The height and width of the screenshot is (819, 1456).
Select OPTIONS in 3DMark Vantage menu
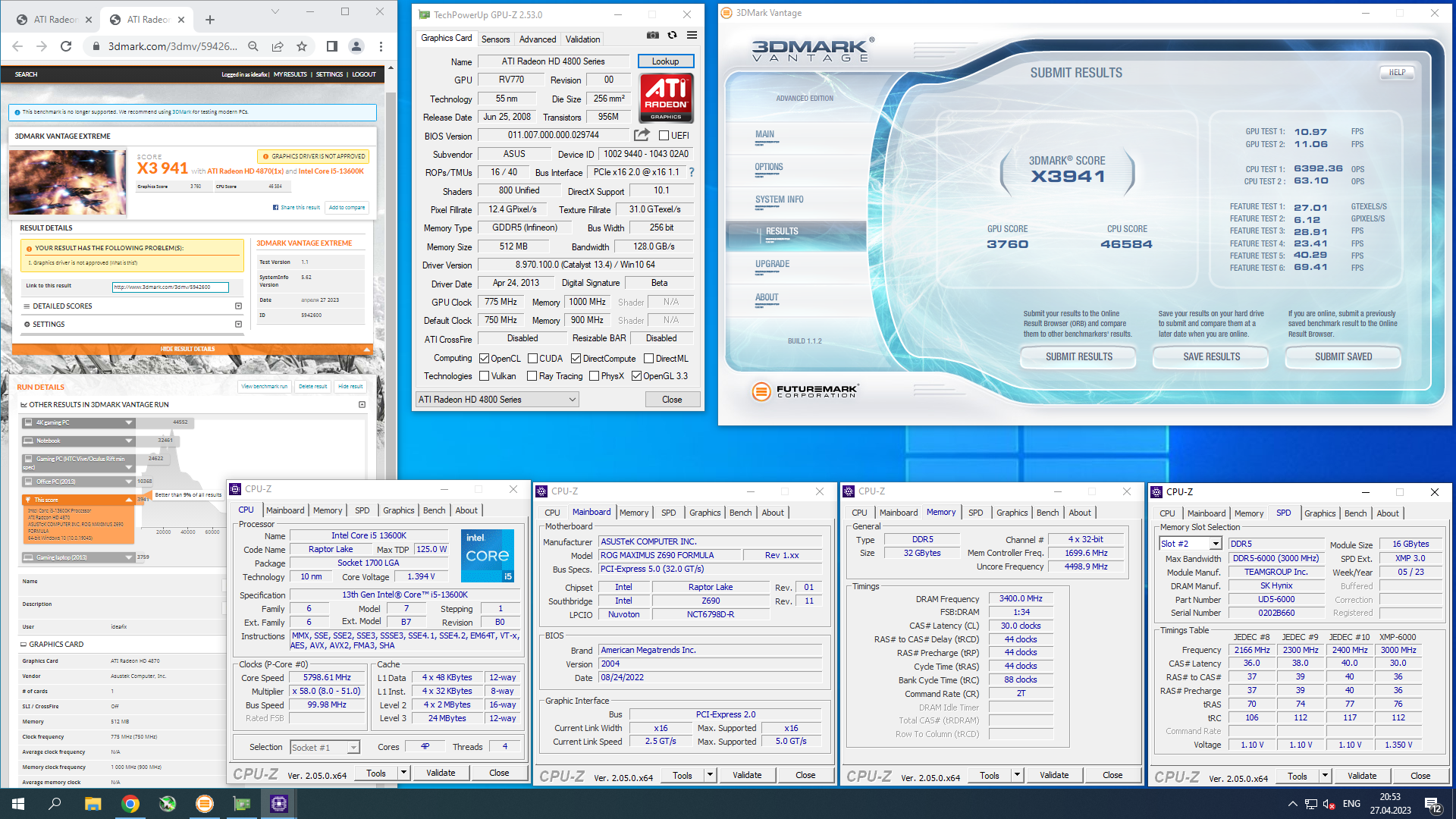click(x=769, y=168)
